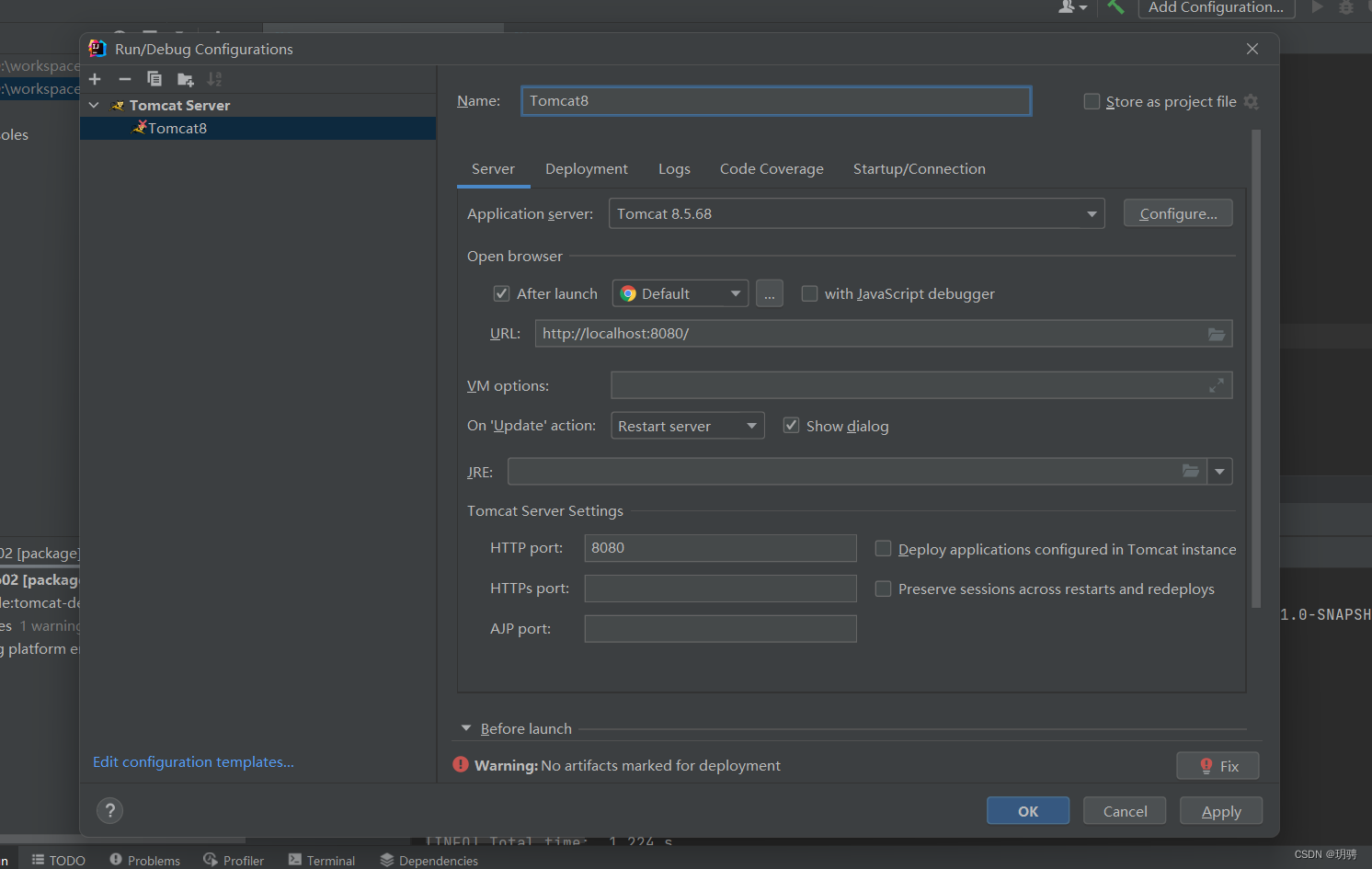Collapse the Before launch section
Image resolution: width=1372 pixels, height=869 pixels.
[x=466, y=728]
